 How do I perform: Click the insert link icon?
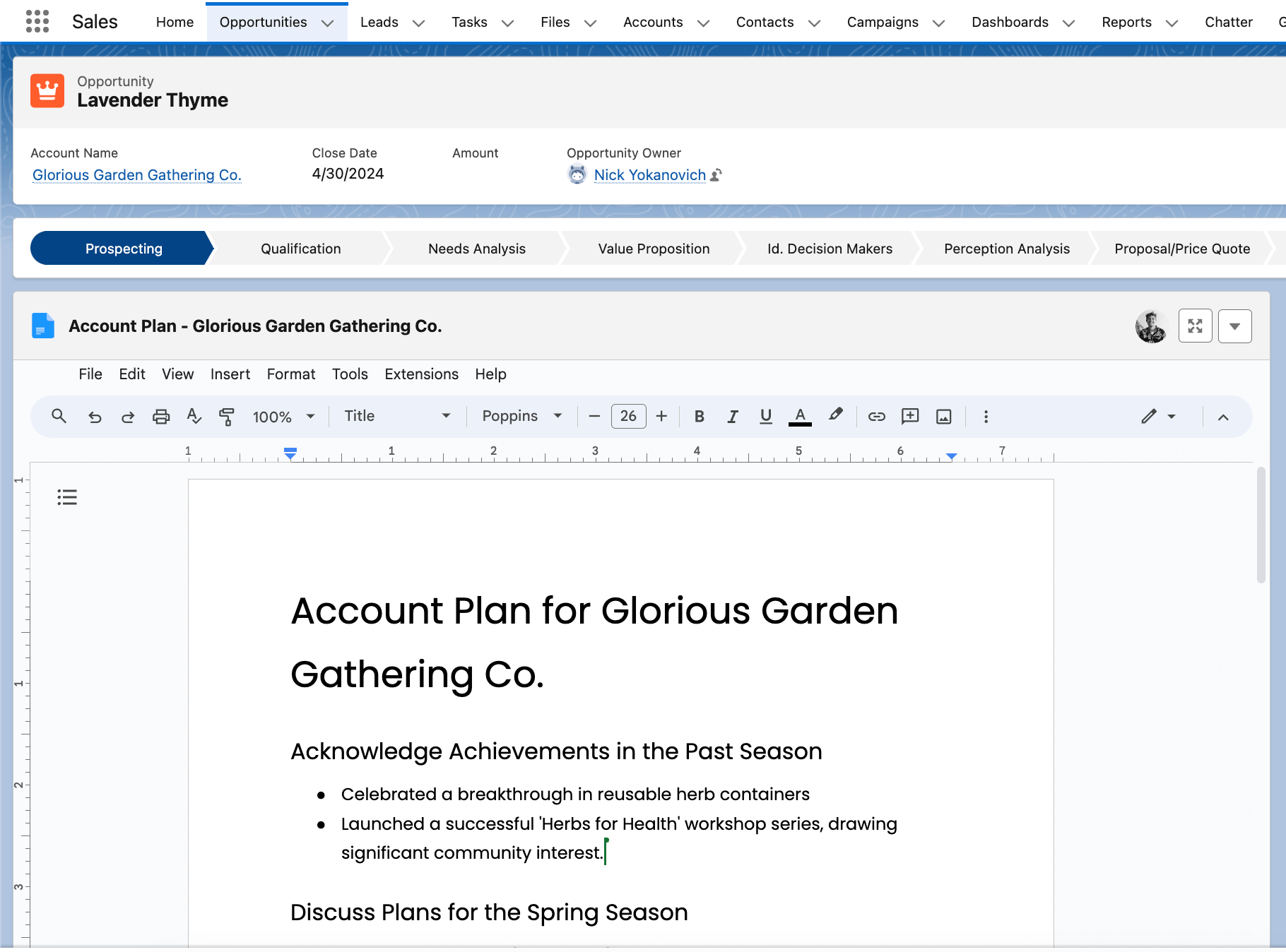tap(876, 417)
